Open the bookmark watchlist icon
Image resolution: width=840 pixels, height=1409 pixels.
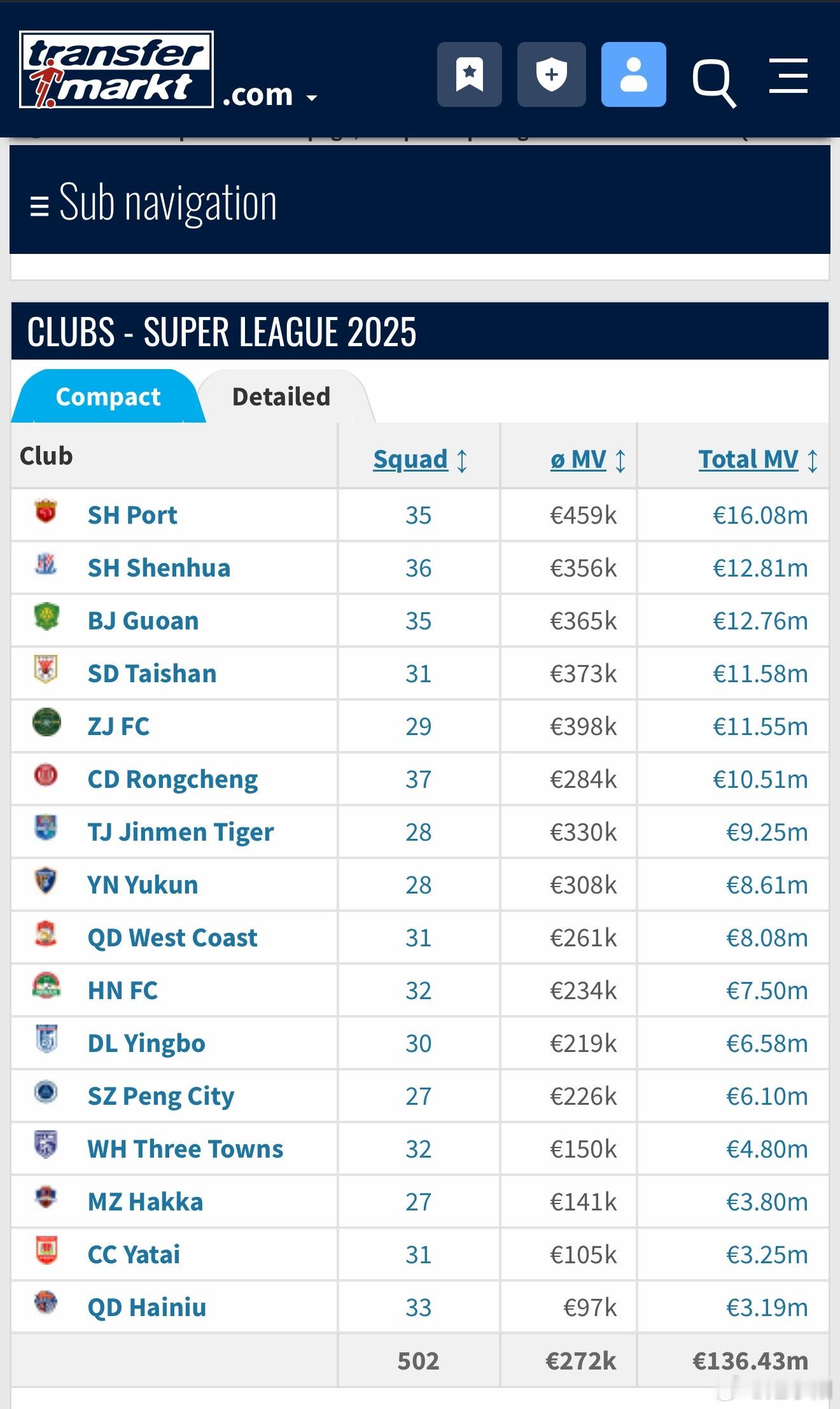469,74
